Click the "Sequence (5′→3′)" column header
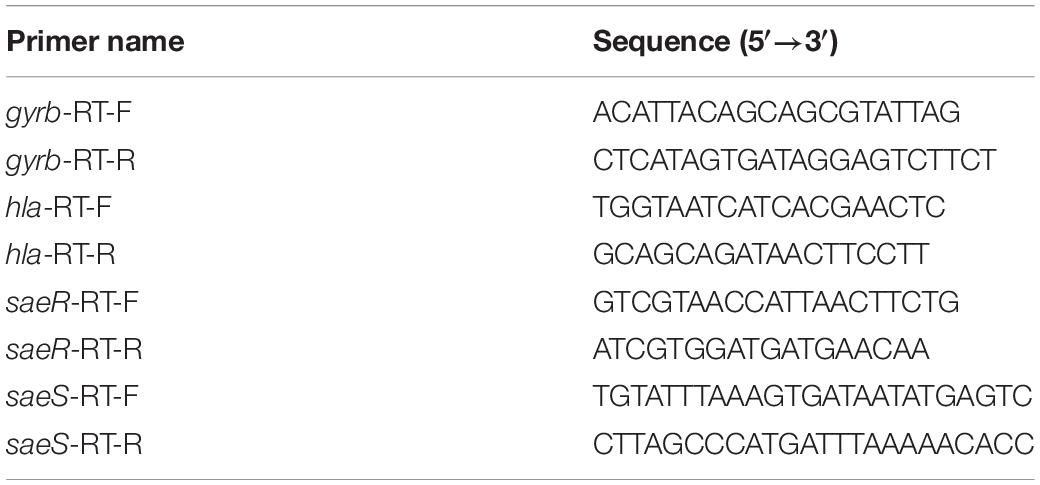1040x485 pixels. [x=715, y=42]
